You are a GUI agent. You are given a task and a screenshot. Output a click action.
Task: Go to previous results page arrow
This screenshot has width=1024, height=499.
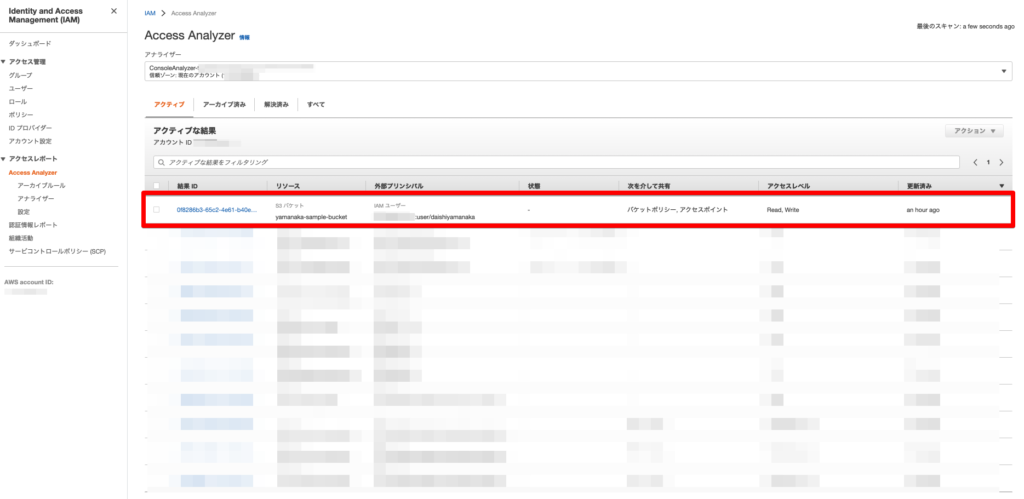pos(975,162)
